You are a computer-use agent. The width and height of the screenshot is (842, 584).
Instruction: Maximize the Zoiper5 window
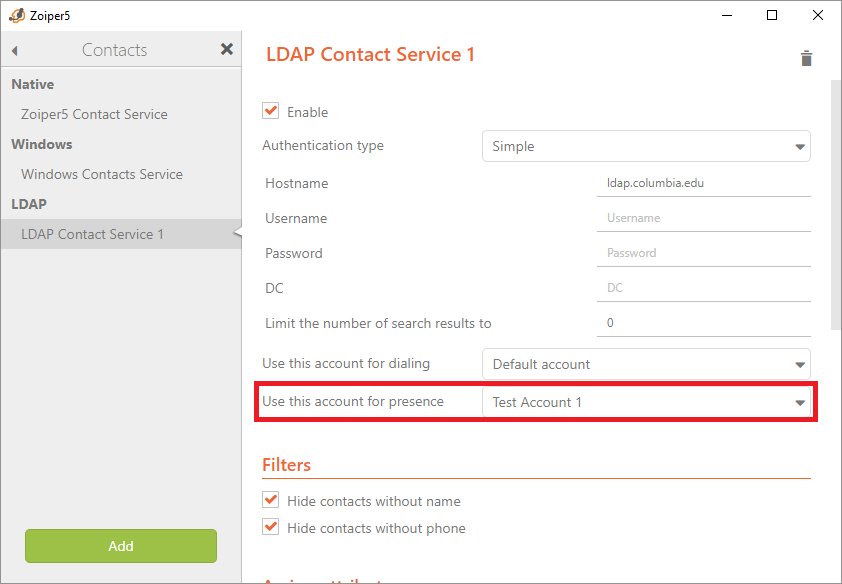coord(772,15)
